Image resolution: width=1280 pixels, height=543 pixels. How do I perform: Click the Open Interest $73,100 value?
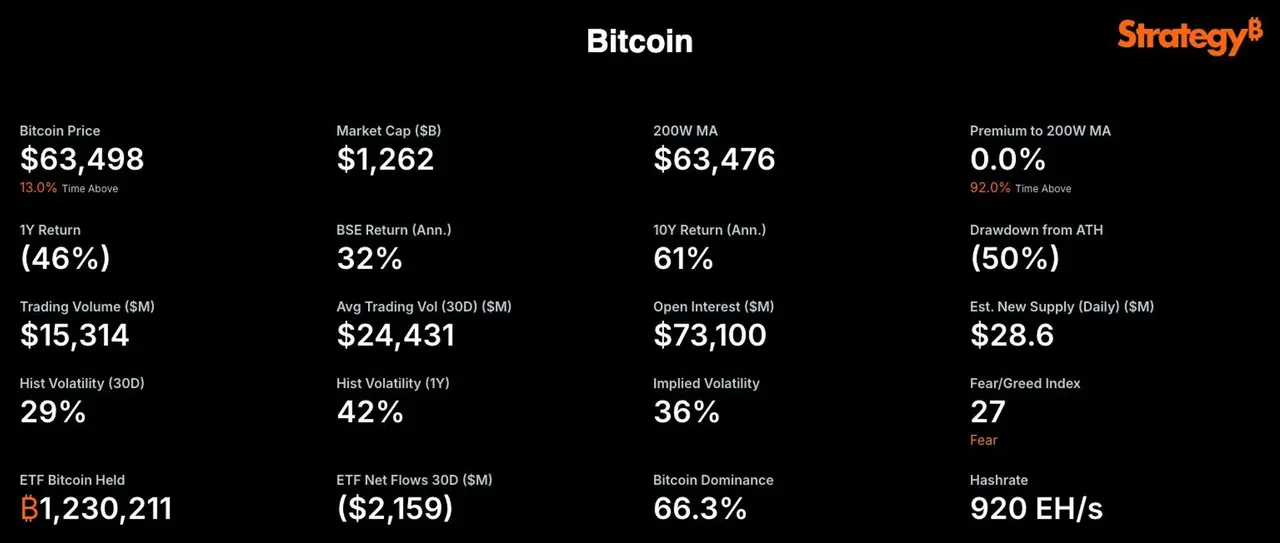pos(710,335)
